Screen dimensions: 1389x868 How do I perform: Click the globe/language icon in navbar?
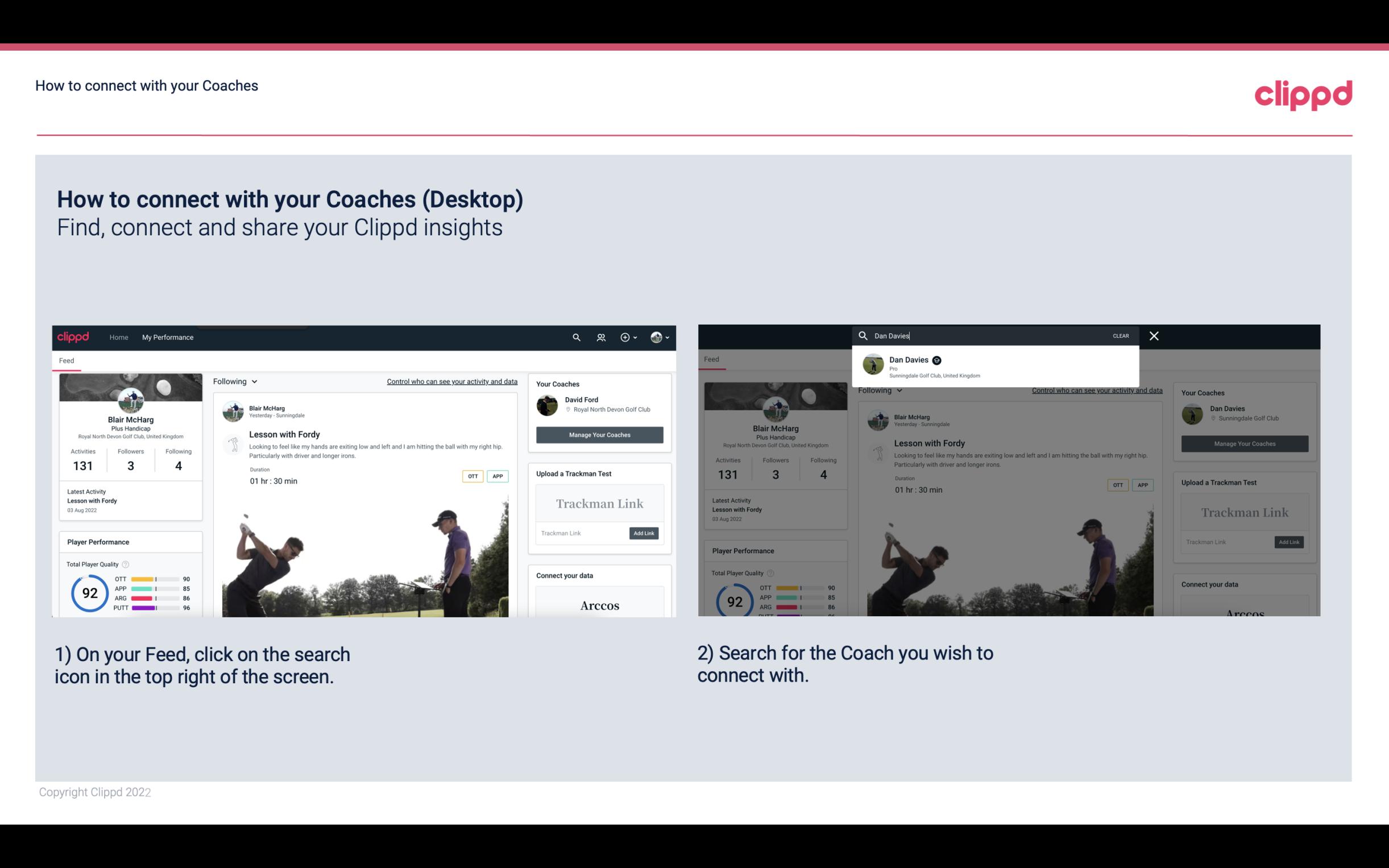656,337
